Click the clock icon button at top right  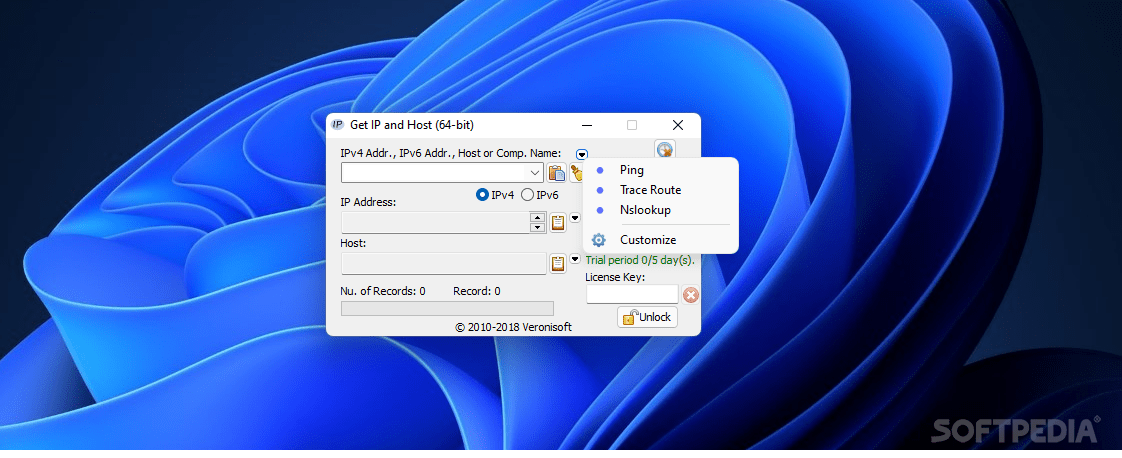[665, 150]
